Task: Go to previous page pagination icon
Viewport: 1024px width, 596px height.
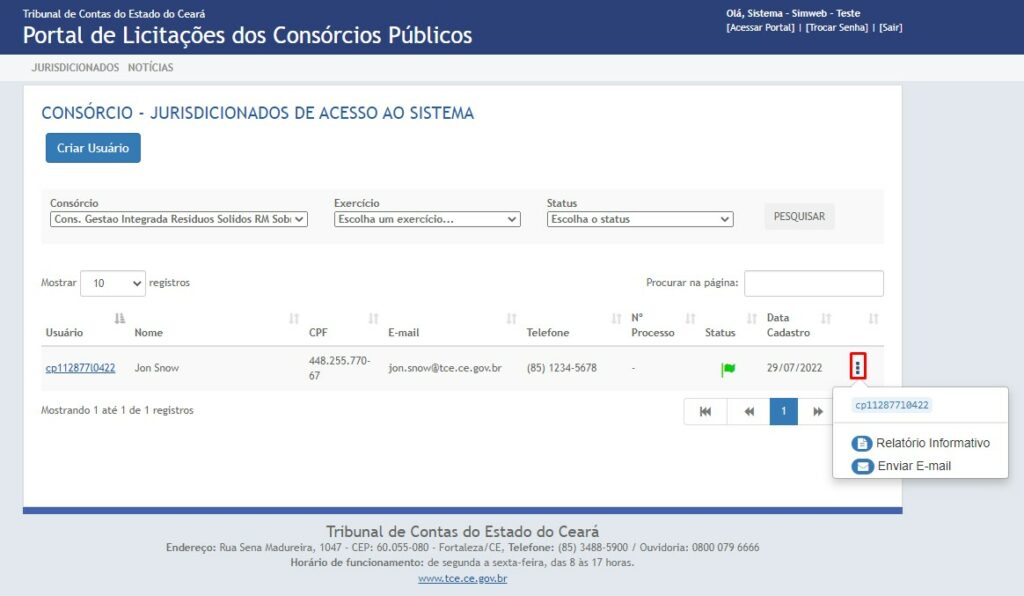Action: coord(748,411)
